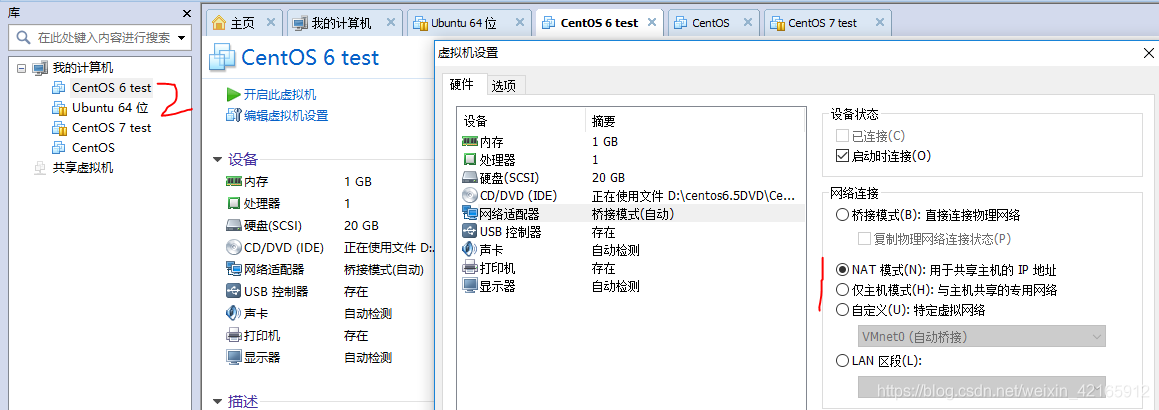Select 硬盘(SCSI) row in settings device list

[x=631, y=178]
